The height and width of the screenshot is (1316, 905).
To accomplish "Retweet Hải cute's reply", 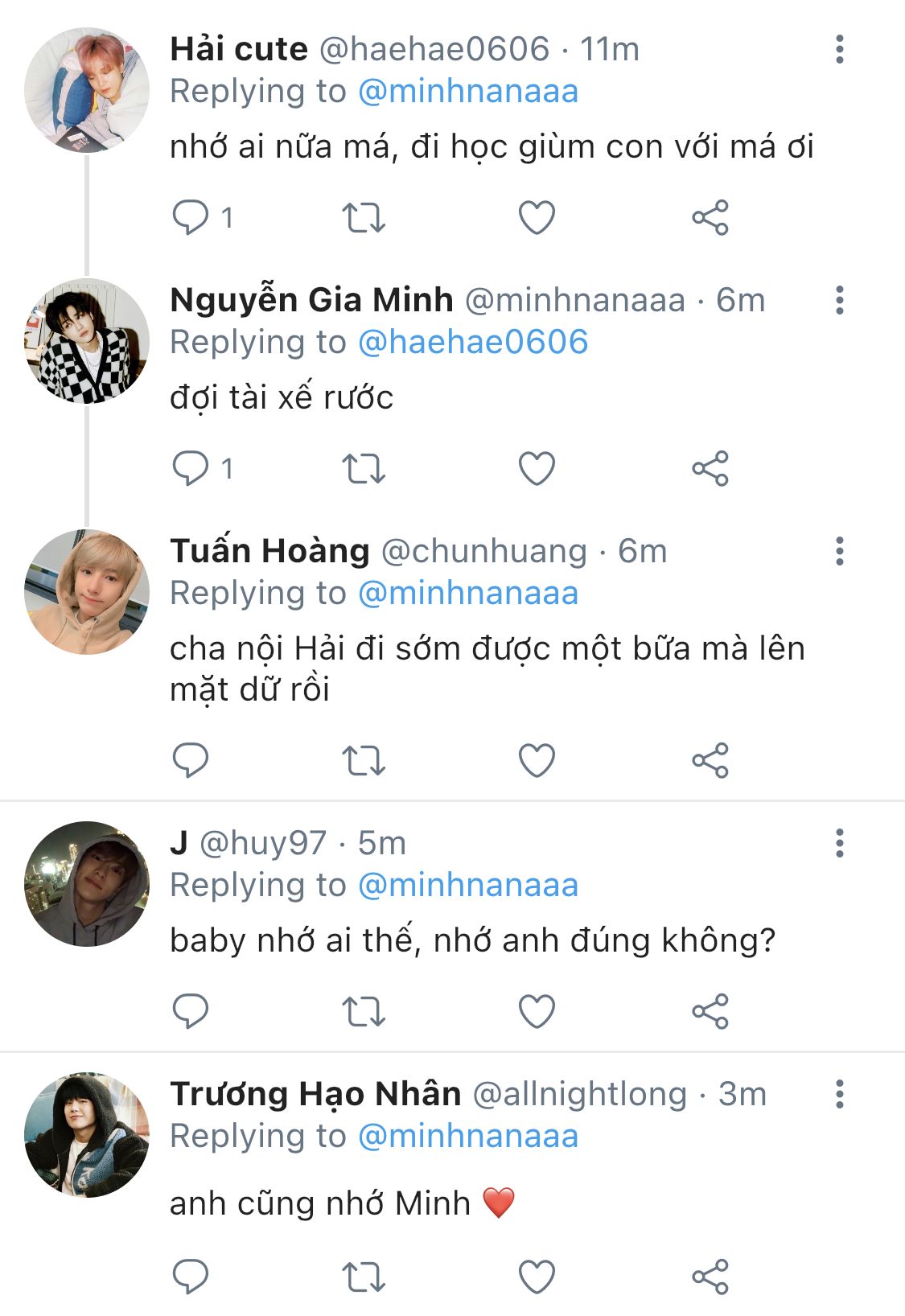I will (x=364, y=217).
